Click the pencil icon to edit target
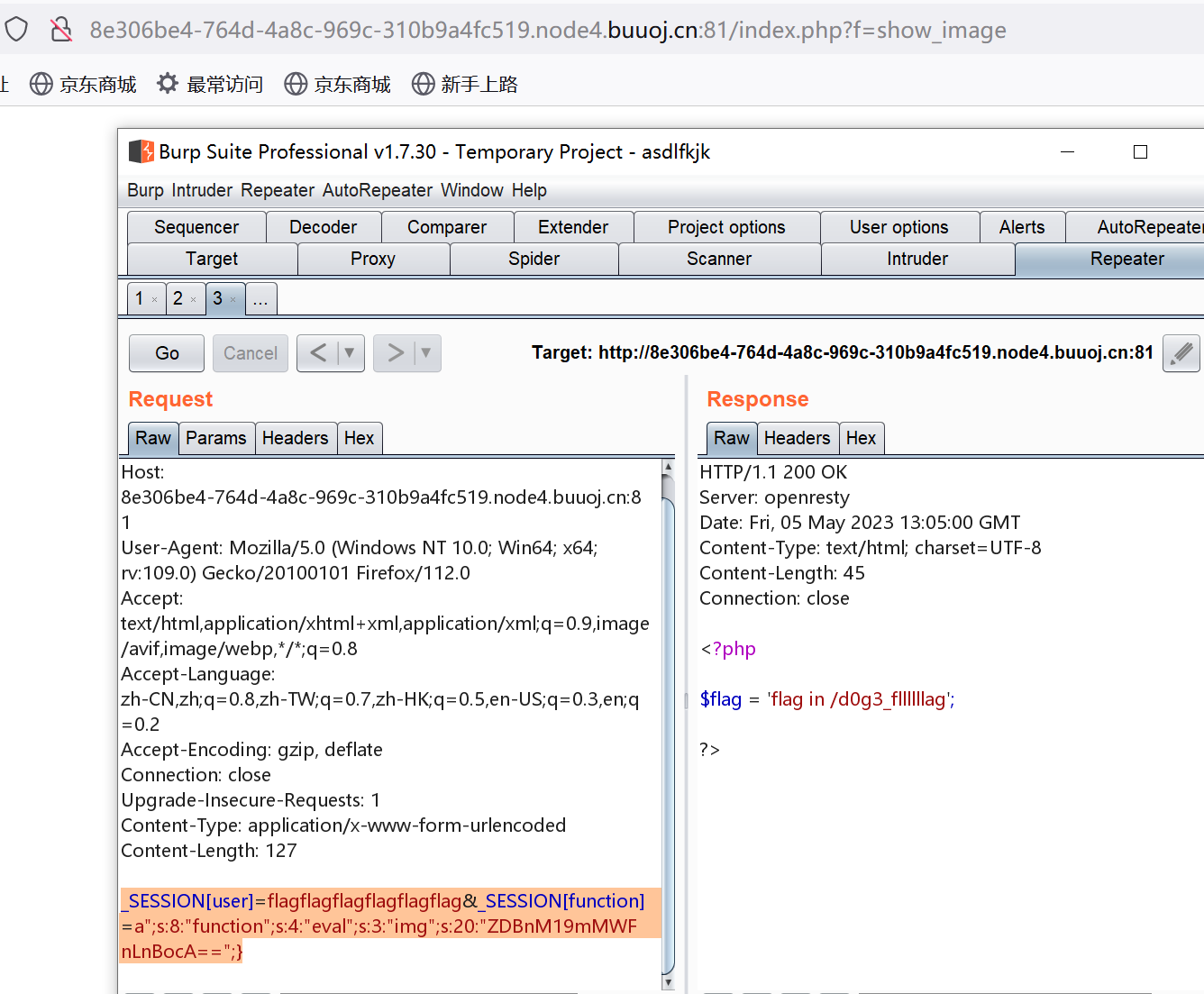 [1181, 352]
